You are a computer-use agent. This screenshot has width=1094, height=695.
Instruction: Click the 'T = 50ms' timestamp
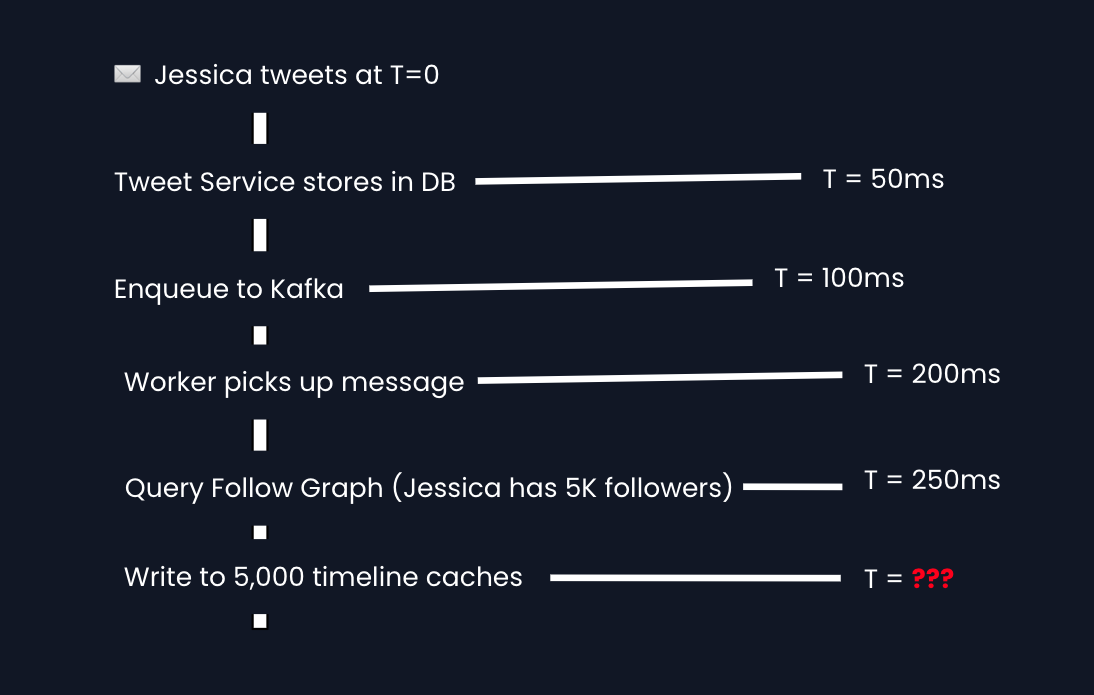[x=883, y=179]
